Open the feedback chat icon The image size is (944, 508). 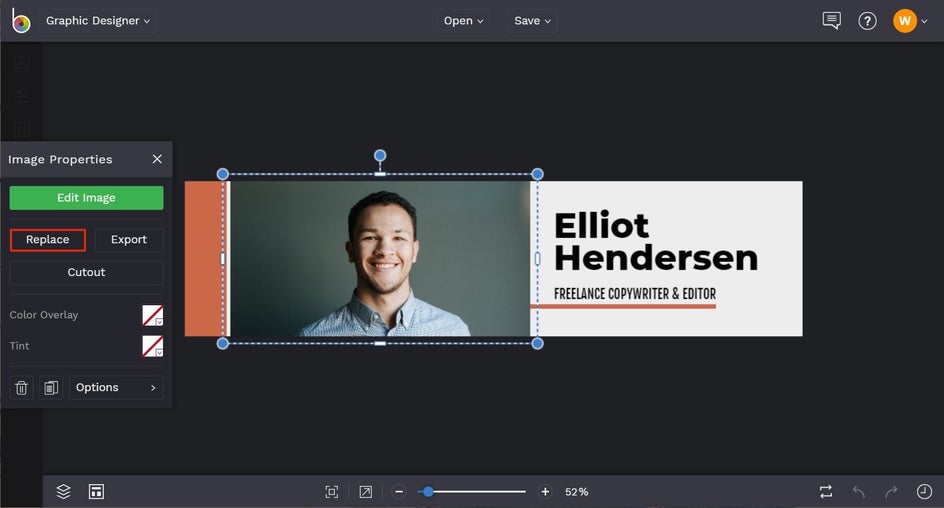click(831, 21)
